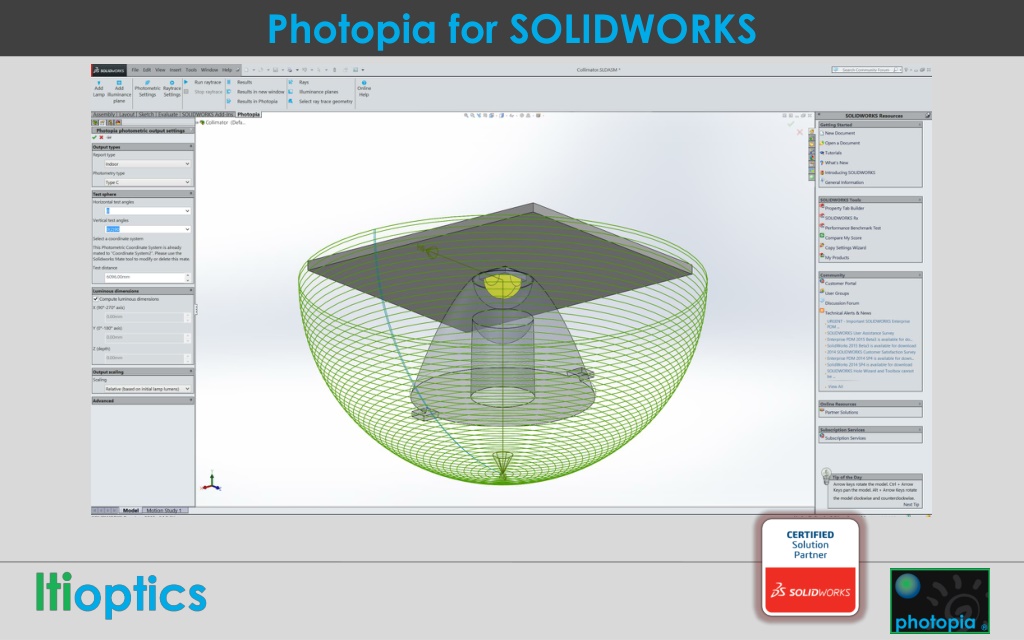Click the Customer Portal link
Viewport: 1024px width, 640px height.
tap(840, 283)
